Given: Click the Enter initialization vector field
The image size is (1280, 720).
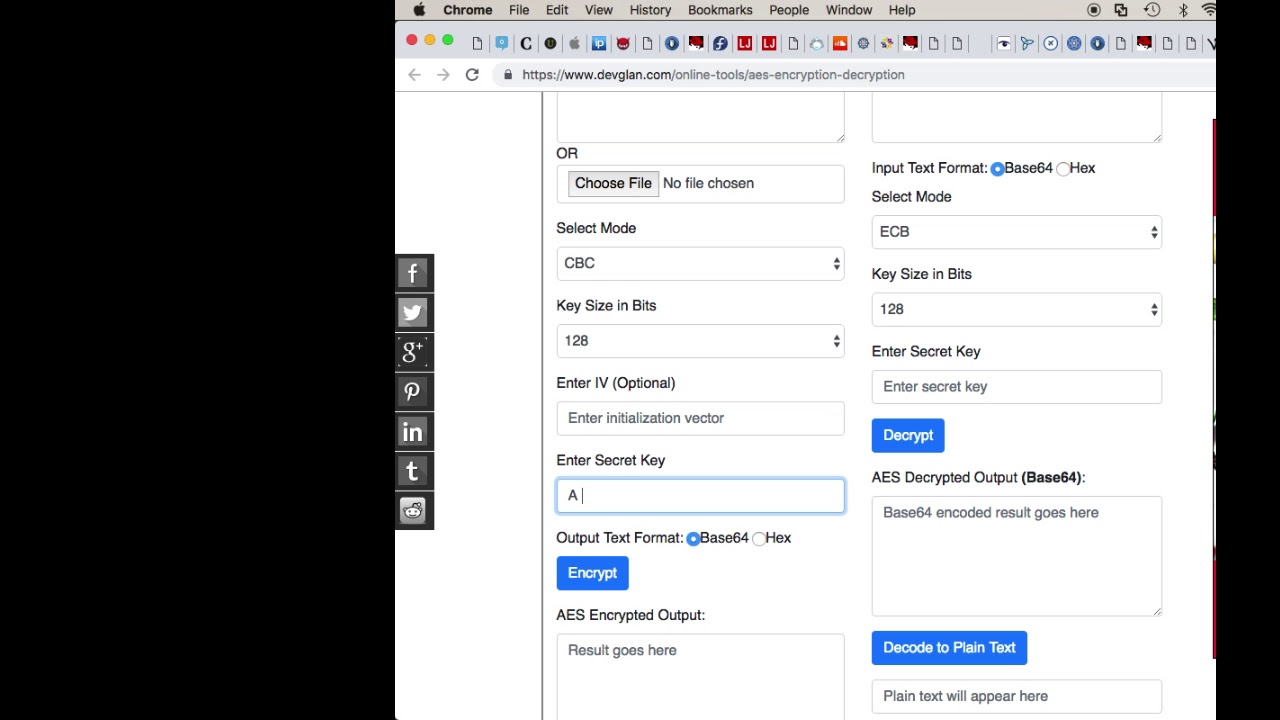Looking at the screenshot, I should (x=700, y=418).
